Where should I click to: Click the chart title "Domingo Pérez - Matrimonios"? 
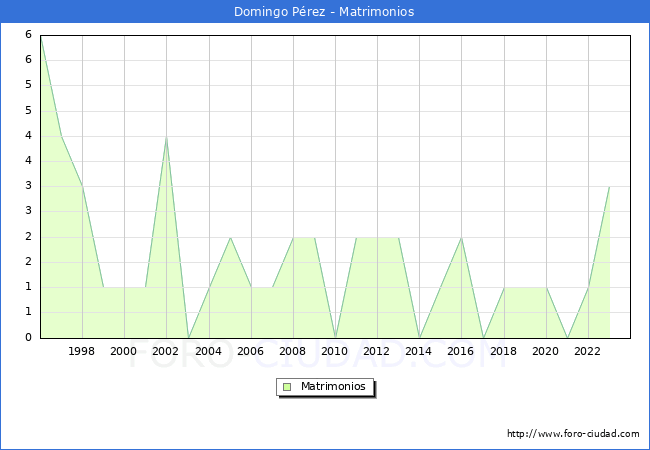pos(324,12)
